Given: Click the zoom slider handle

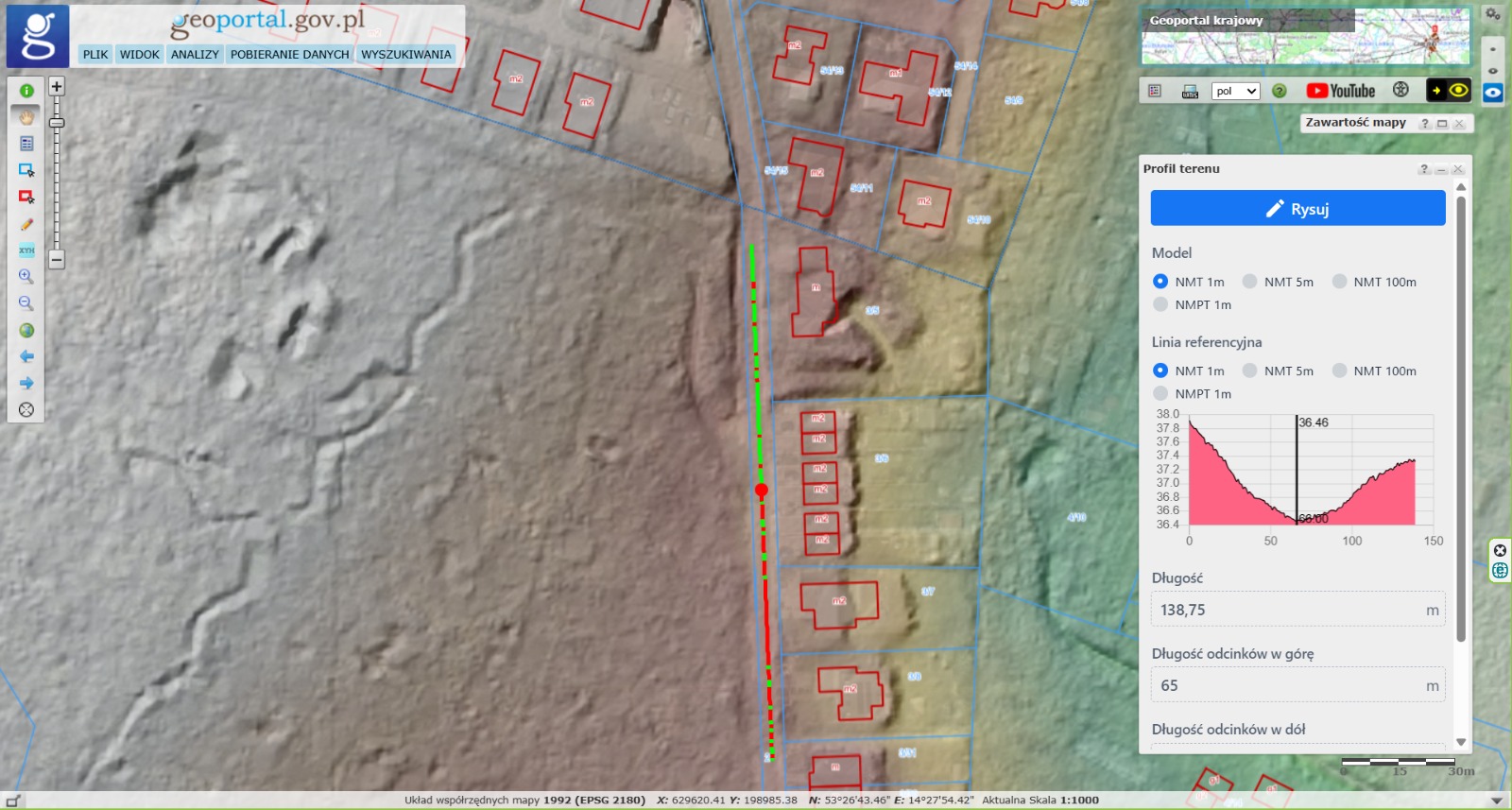Looking at the screenshot, I should tap(57, 123).
